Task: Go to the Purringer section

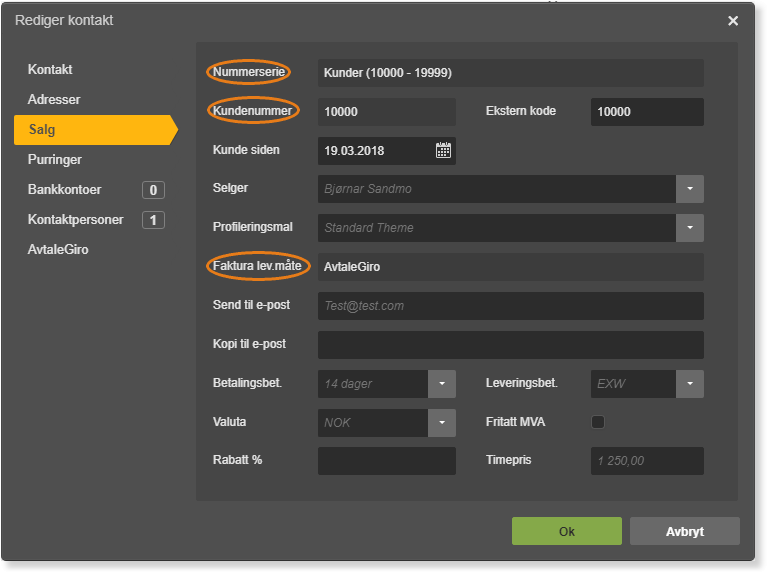Action: [54, 160]
